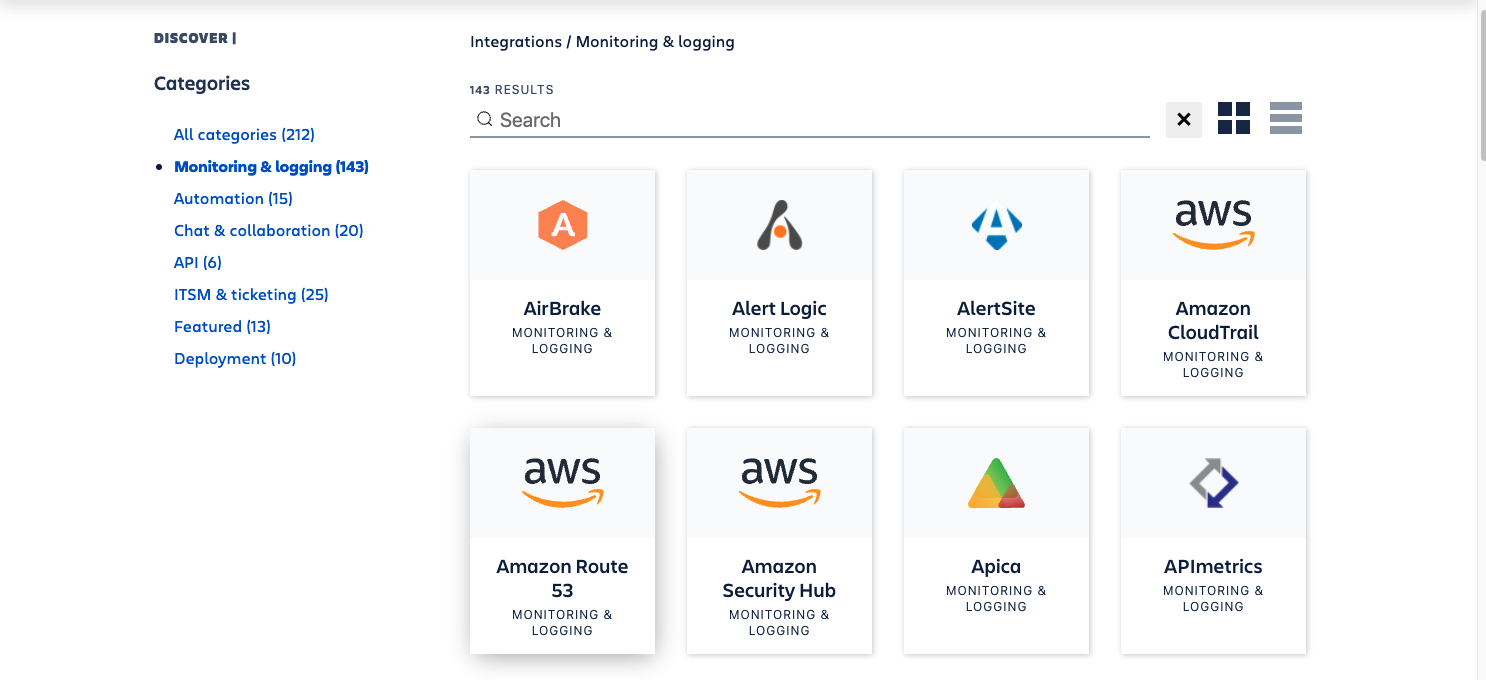
Task: Click the Amazon Security Hub AWS icon
Action: click(779, 480)
